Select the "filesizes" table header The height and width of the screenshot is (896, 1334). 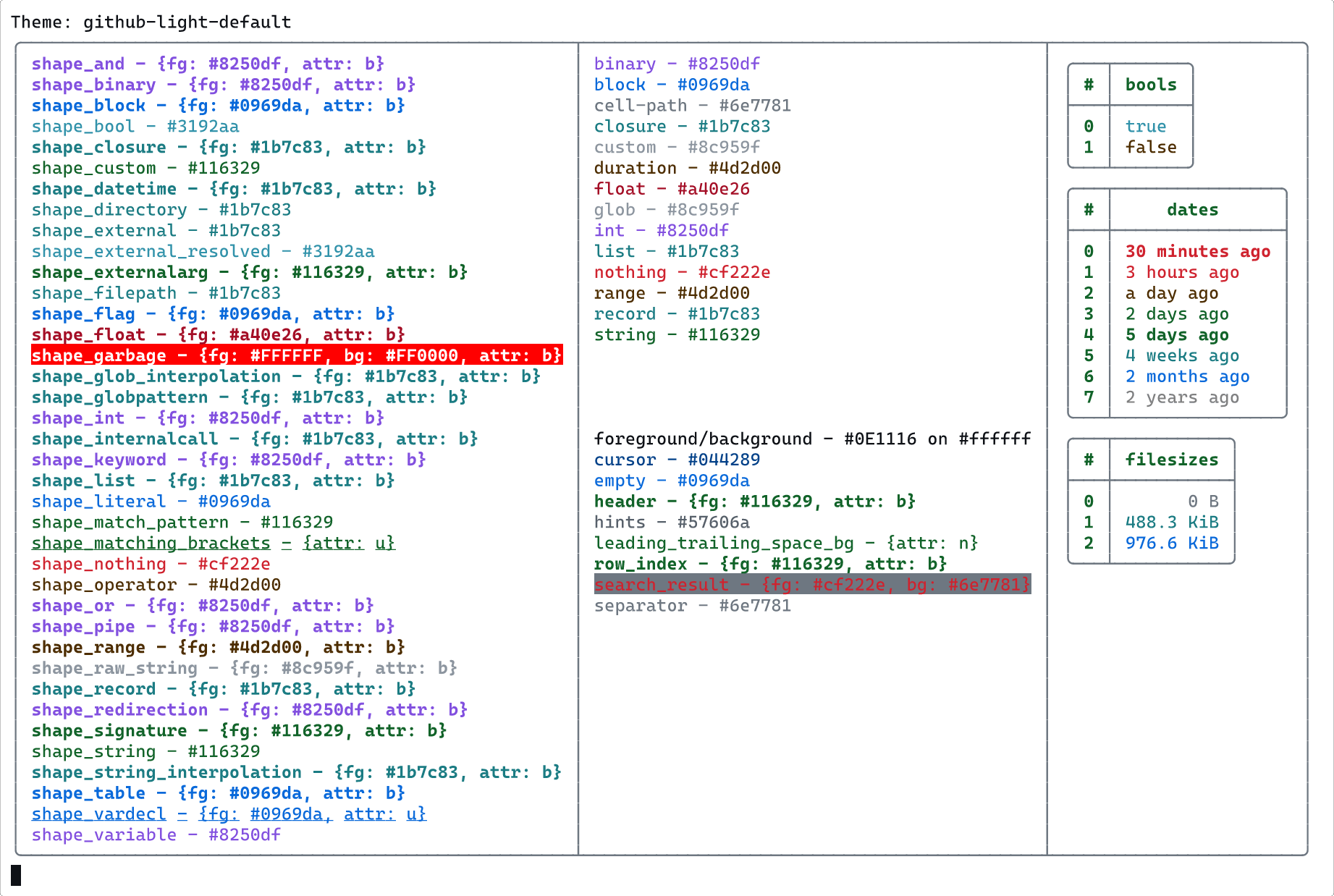pos(1171,460)
